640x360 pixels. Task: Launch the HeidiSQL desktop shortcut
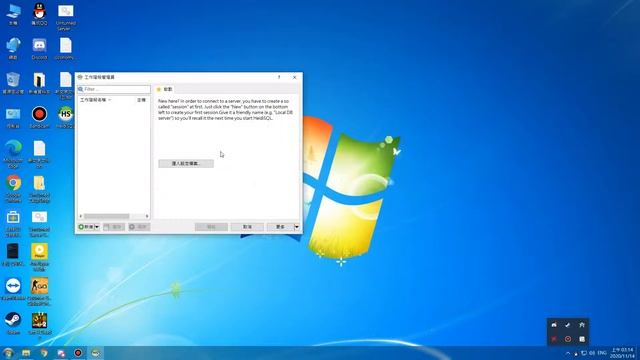pyautogui.click(x=66, y=117)
